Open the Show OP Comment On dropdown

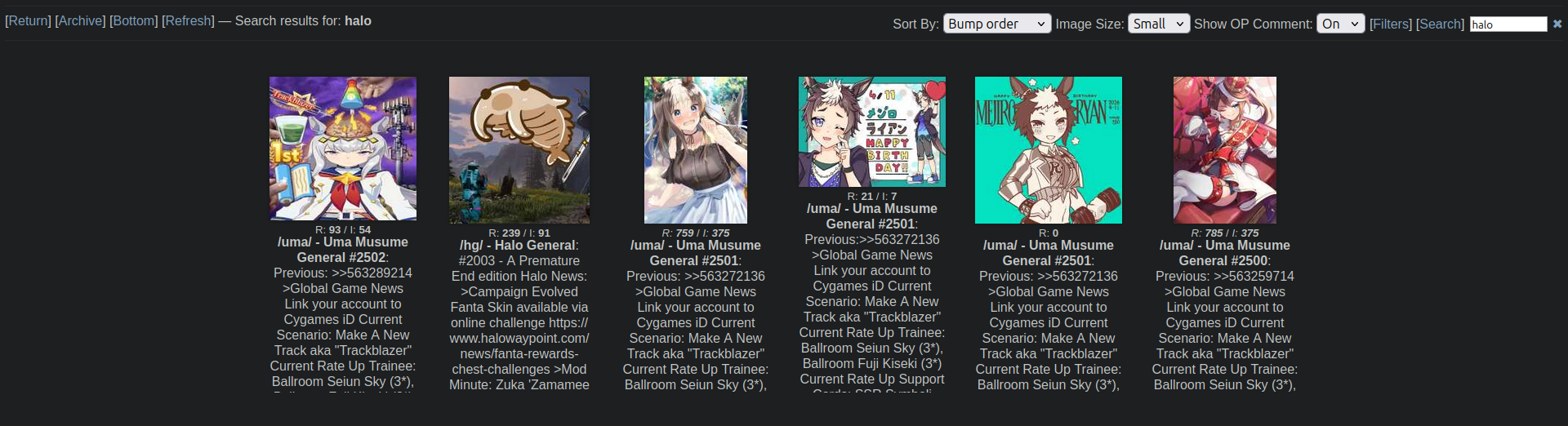coord(1340,24)
